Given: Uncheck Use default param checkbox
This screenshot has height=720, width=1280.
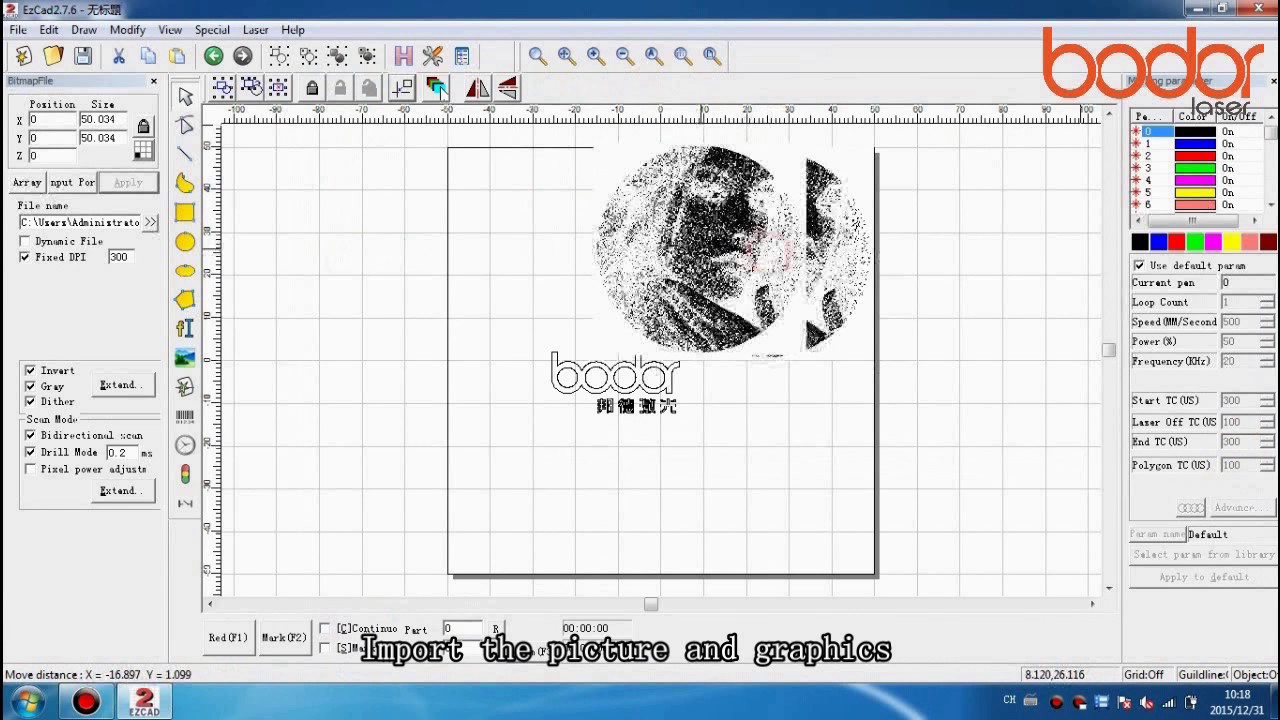Looking at the screenshot, I should coord(1139,265).
